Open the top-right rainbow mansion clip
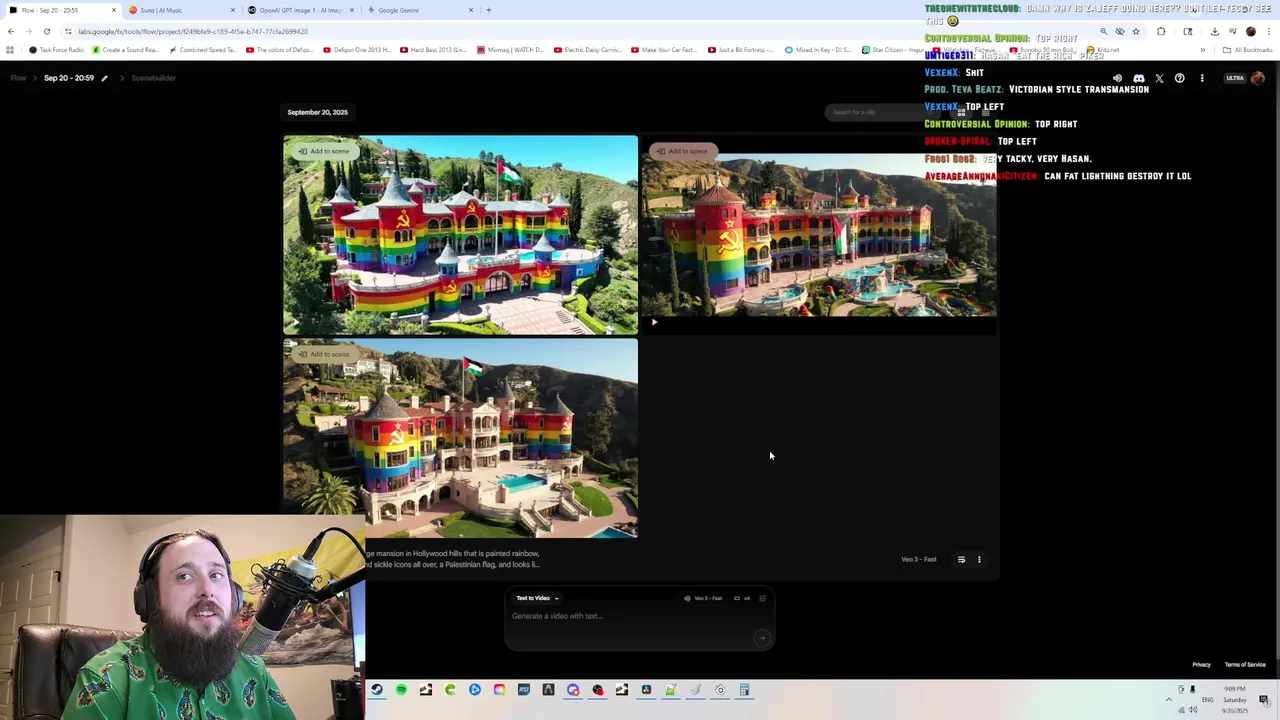Image resolution: width=1280 pixels, height=720 pixels. click(x=819, y=235)
